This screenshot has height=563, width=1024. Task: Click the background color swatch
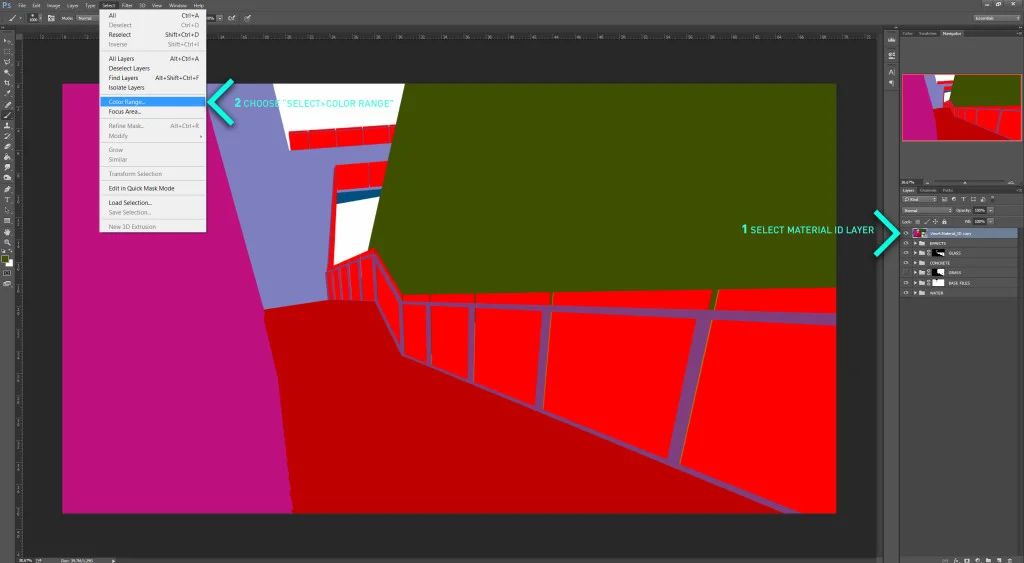10,263
